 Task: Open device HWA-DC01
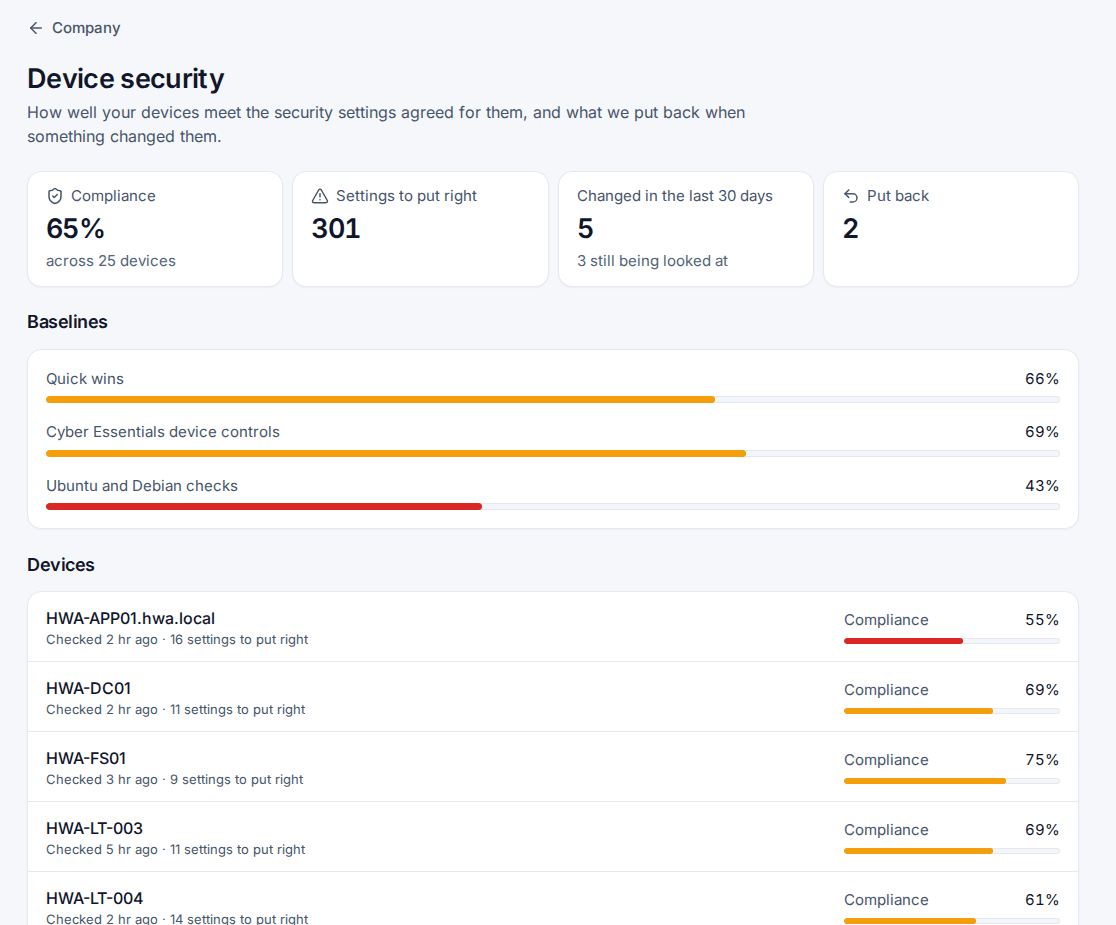553,697
